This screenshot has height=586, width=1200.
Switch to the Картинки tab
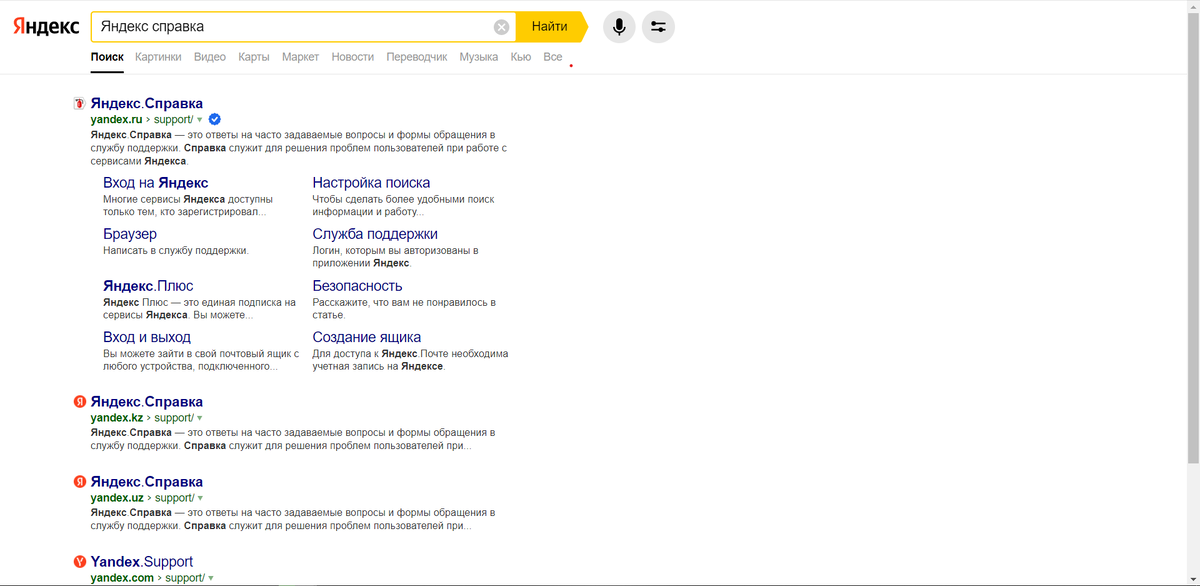point(158,57)
